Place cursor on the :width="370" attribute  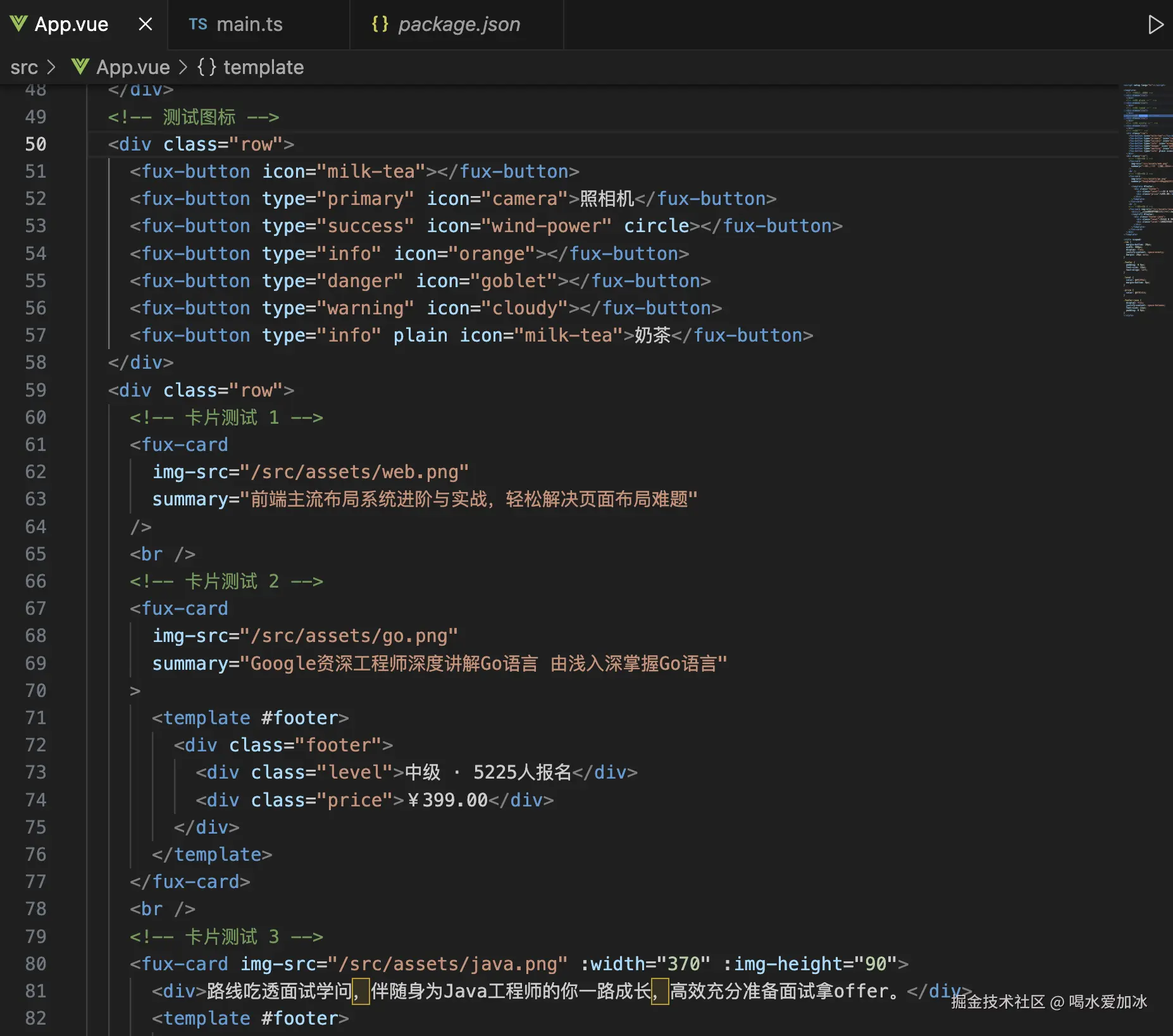645,964
